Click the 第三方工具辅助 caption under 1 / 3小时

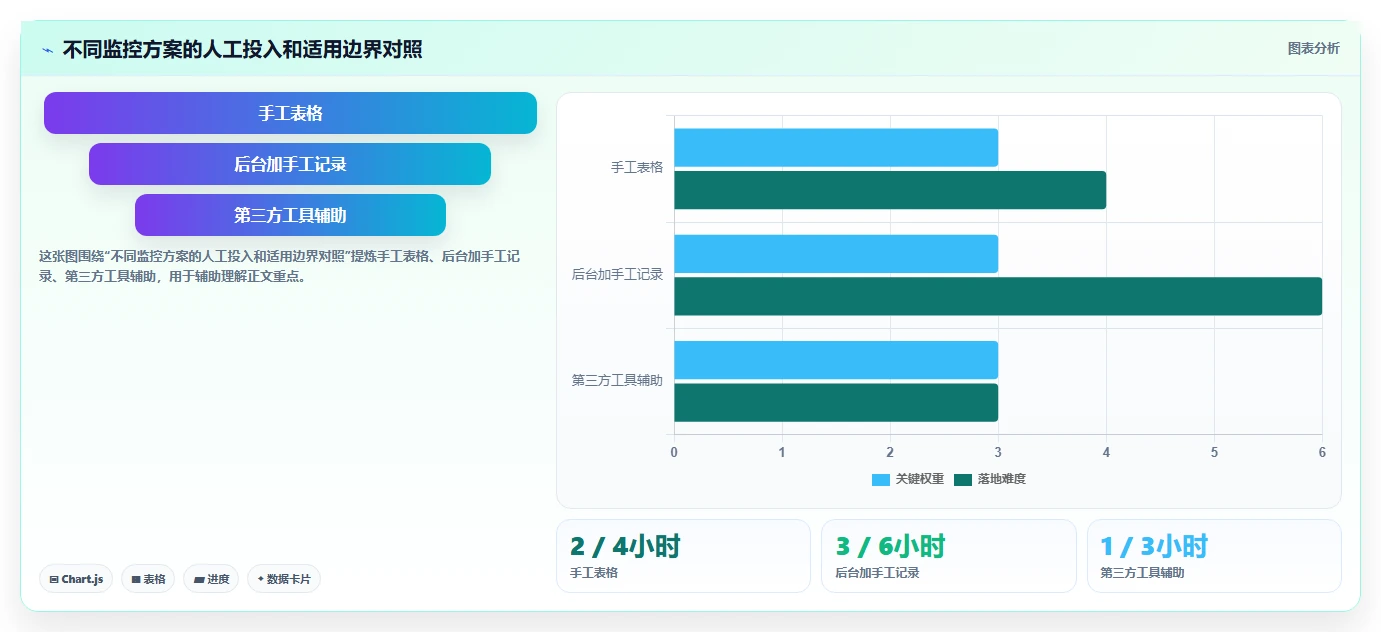tap(1142, 573)
